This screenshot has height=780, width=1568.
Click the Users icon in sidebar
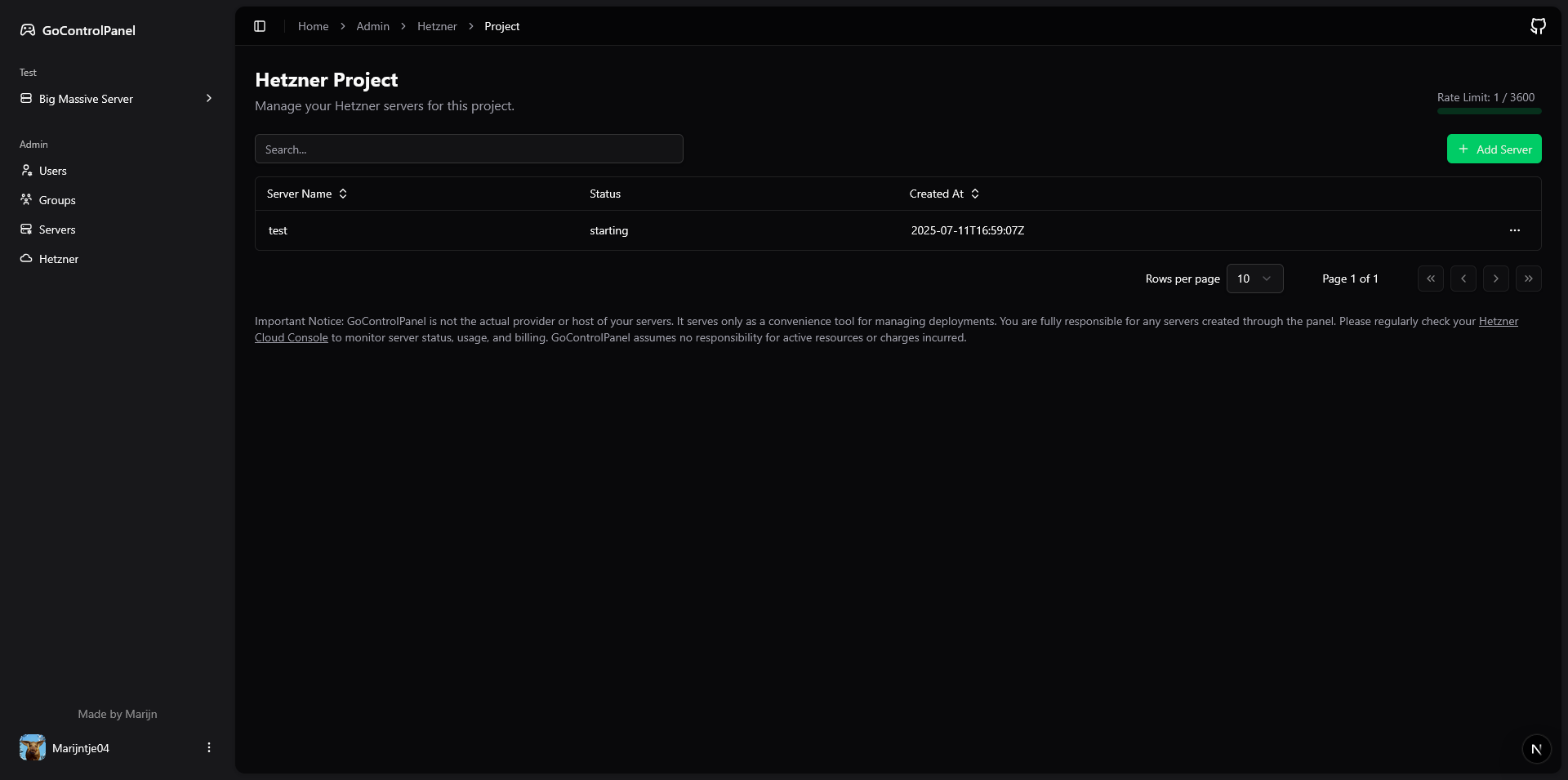(26, 171)
